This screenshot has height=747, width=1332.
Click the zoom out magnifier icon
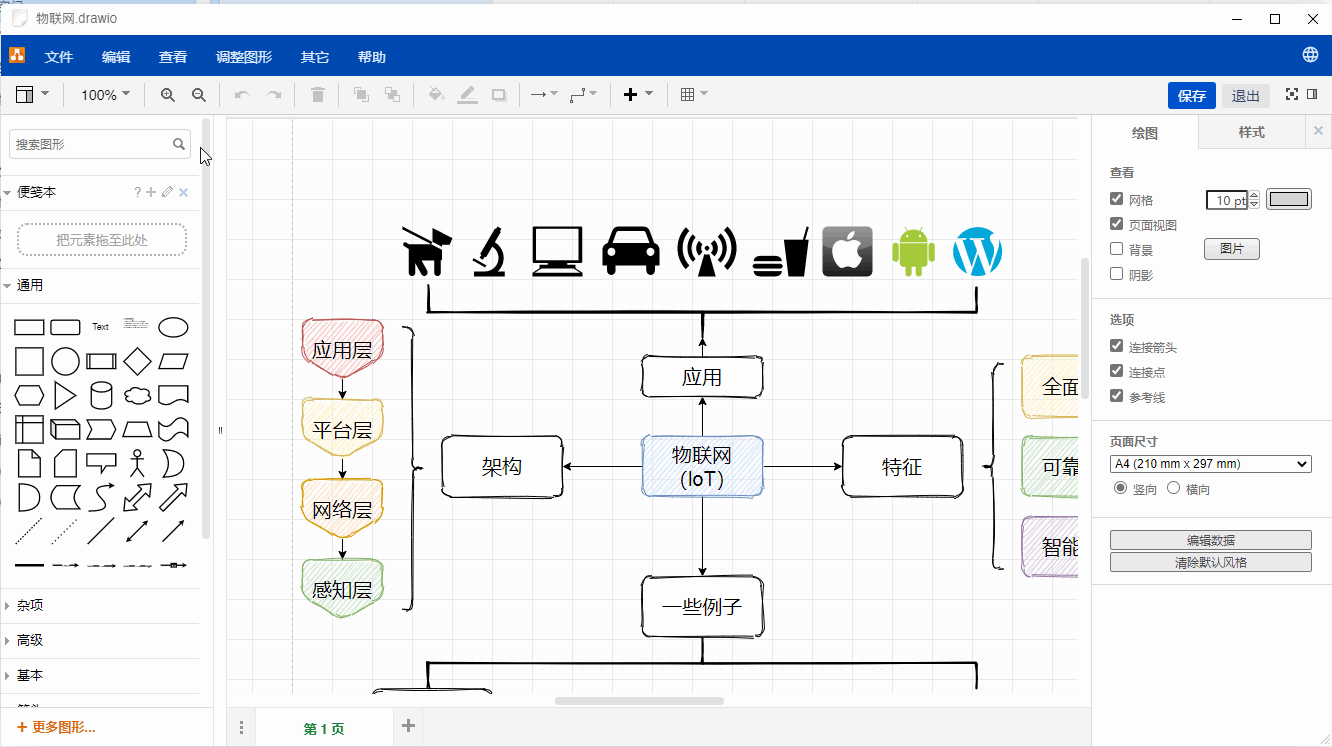pos(199,95)
